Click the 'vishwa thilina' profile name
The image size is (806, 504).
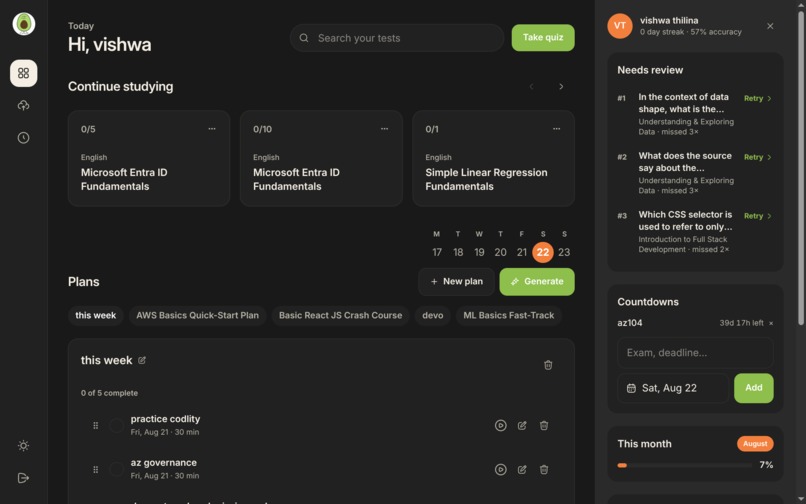pos(669,21)
